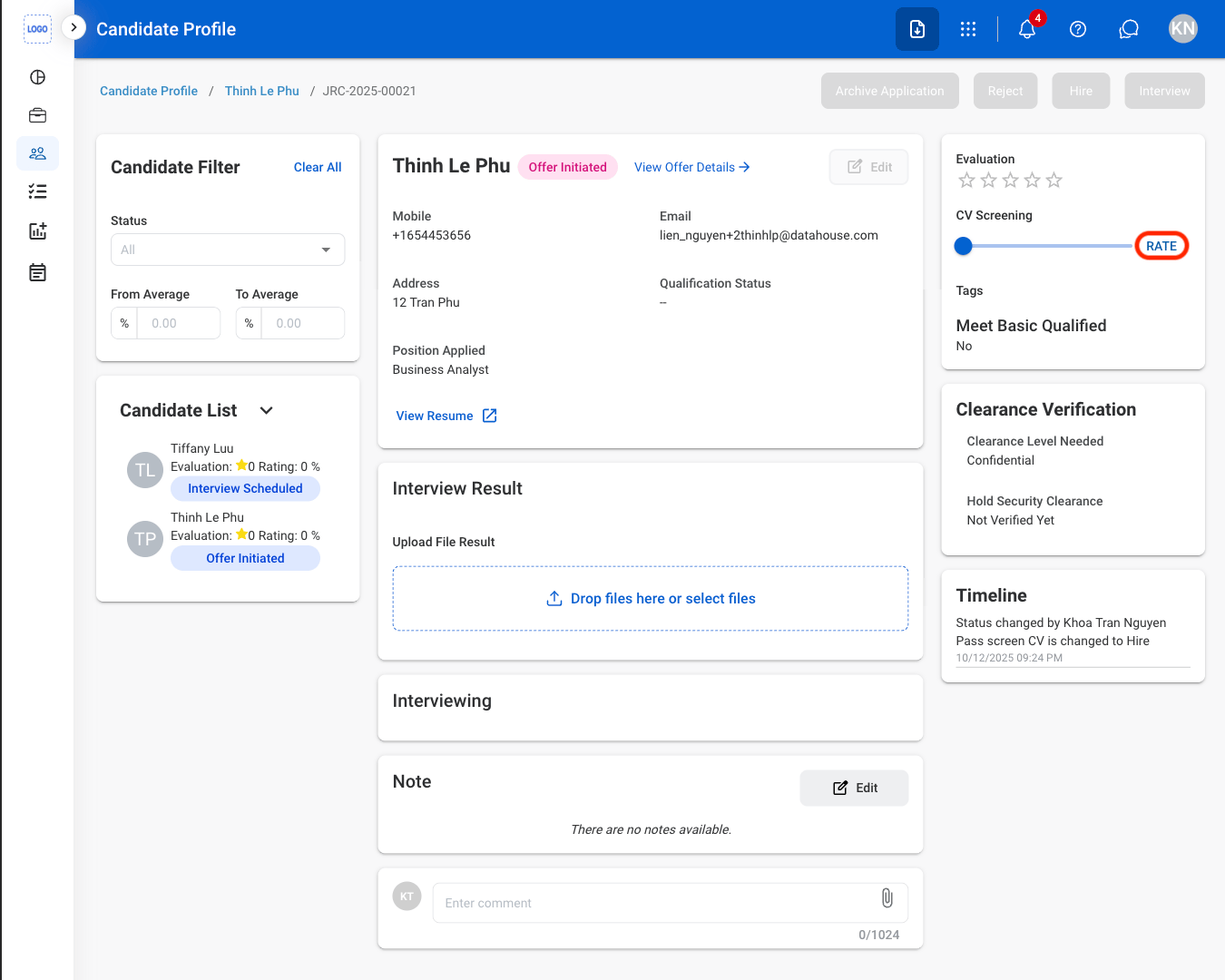Open the checklist tasks sidebar icon
This screenshot has height=980, width=1225.
pyautogui.click(x=37, y=191)
